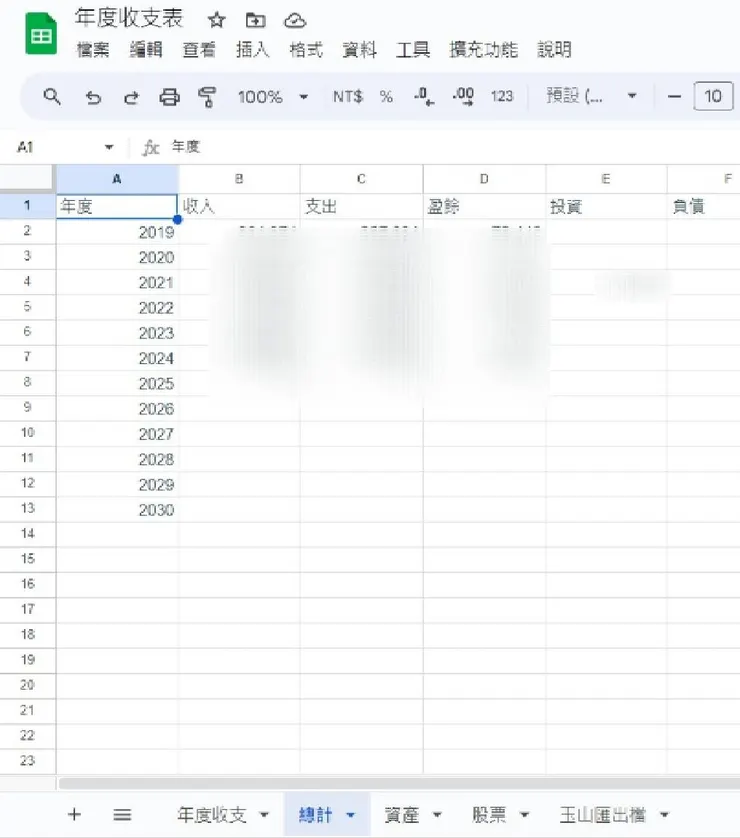Open the 100% zoom dropdown
Screen dimensions: 740x838
coord(273,97)
